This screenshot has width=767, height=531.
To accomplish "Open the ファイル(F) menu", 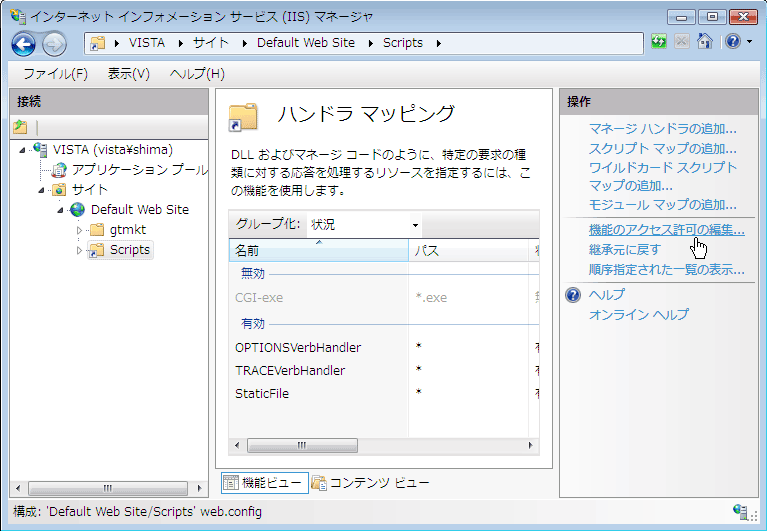I will point(55,74).
